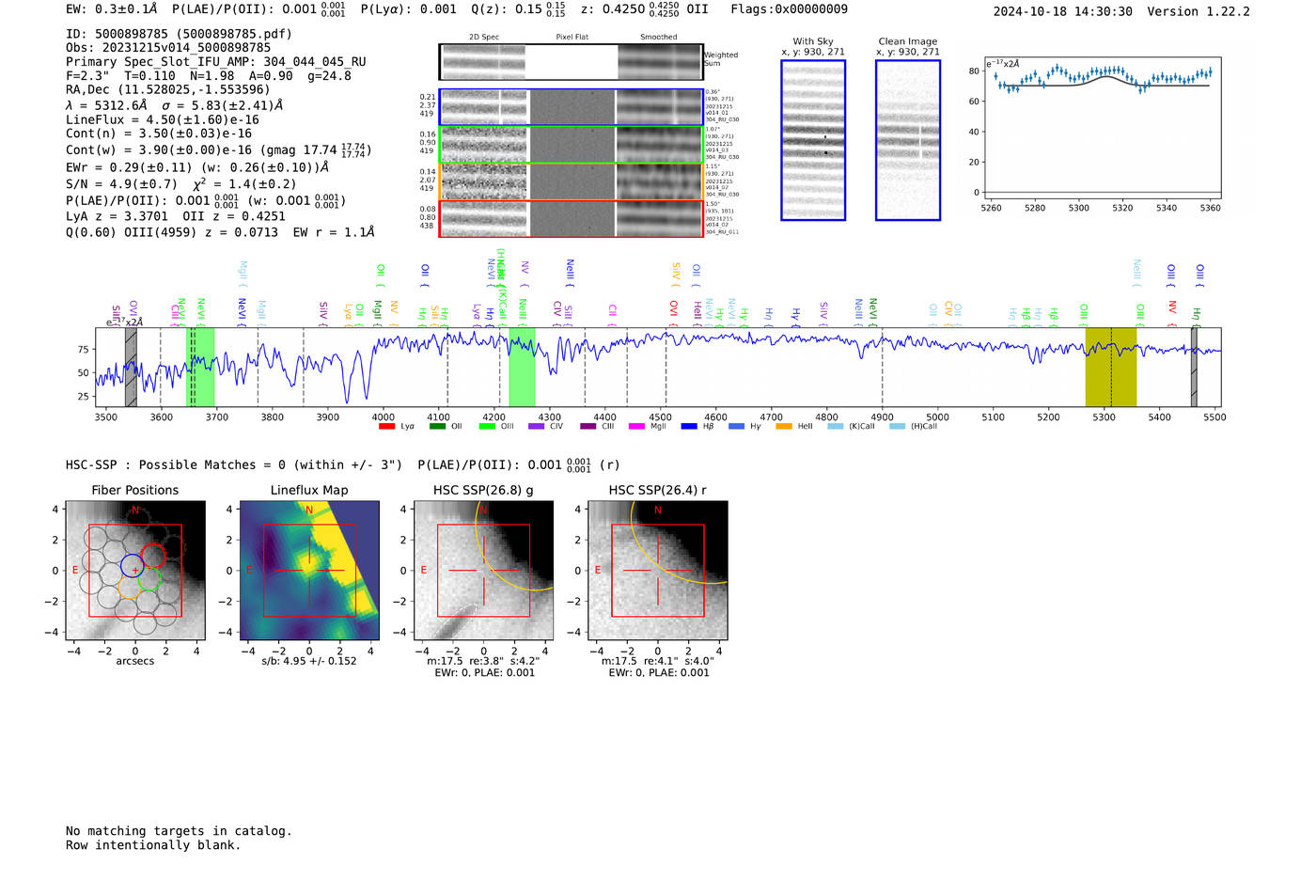Click the 'Row intentionally blank.' text
This screenshot has height=896, width=1316.
tap(153, 845)
